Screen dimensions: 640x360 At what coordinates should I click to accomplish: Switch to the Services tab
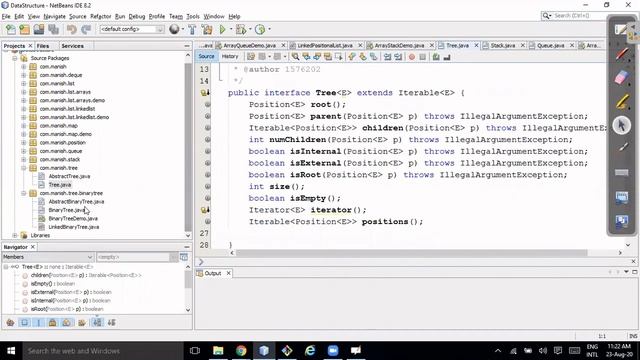coord(72,46)
